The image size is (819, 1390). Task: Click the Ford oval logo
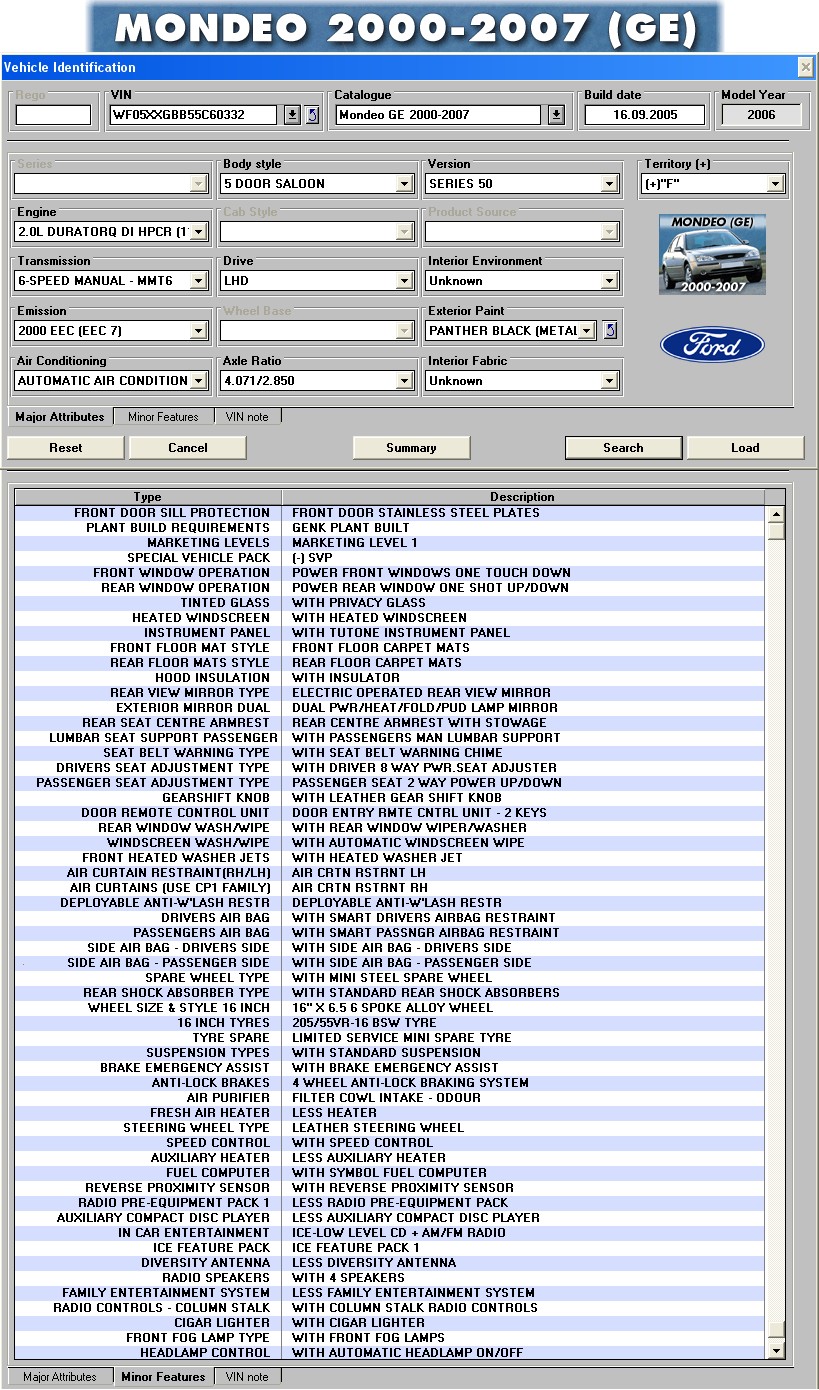tap(712, 346)
